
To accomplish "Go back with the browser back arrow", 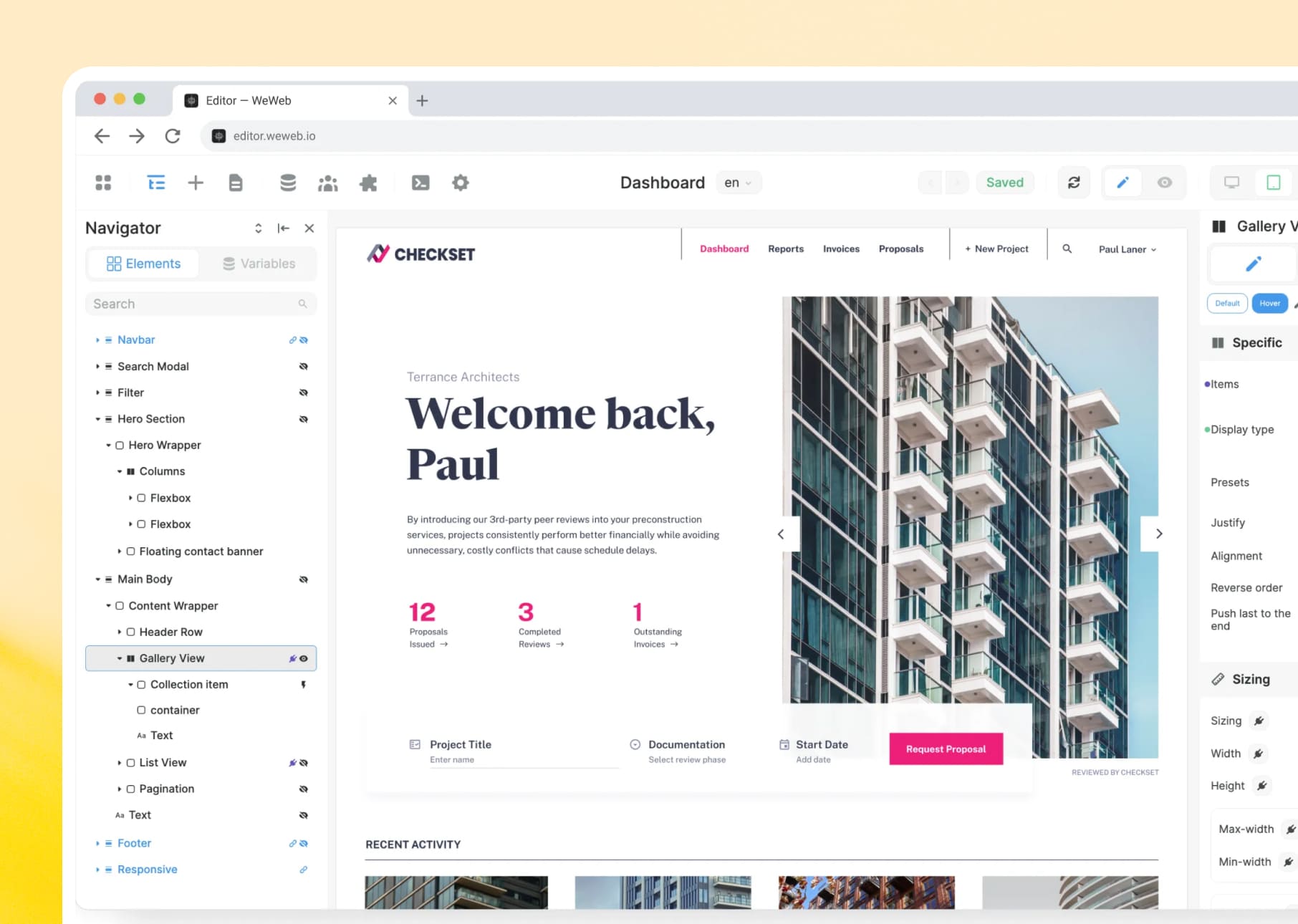I will [x=102, y=136].
